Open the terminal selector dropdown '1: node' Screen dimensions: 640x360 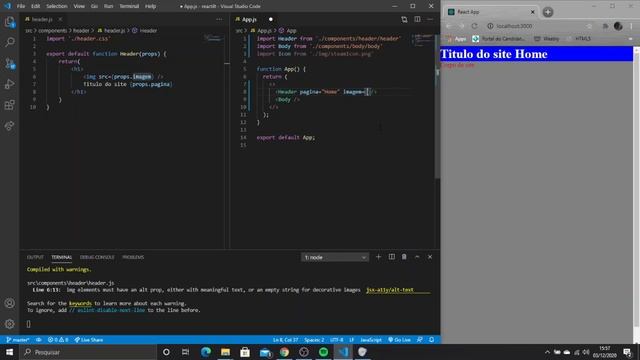point(335,257)
